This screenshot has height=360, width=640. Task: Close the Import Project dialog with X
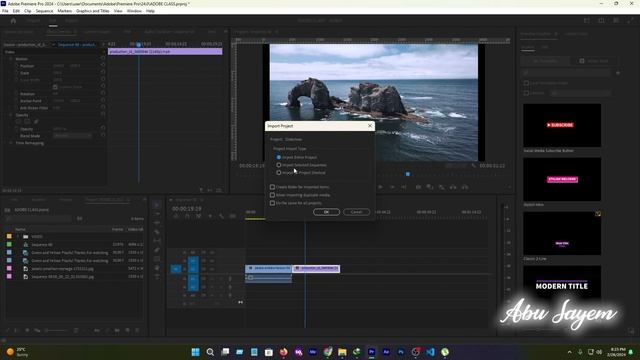tap(370, 126)
